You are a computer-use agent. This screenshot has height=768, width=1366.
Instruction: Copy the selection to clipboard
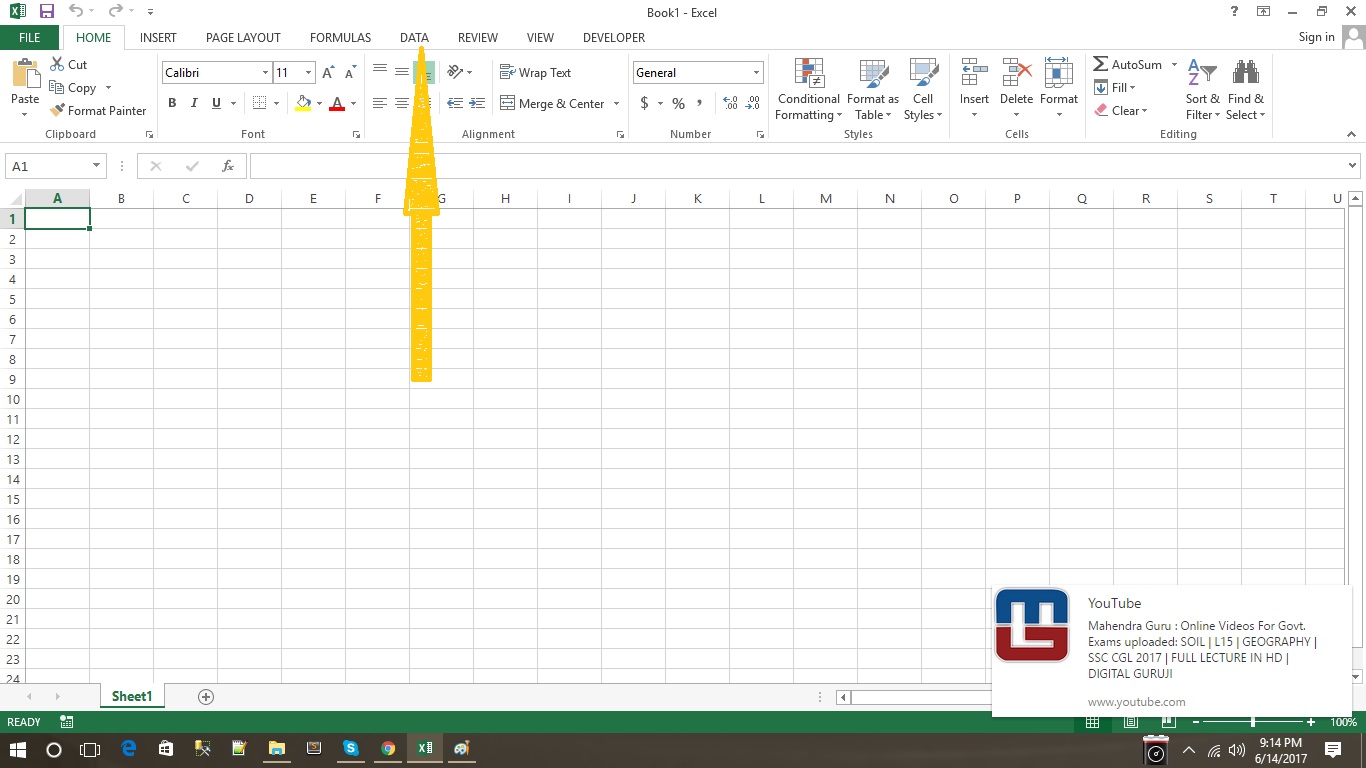pyautogui.click(x=73, y=88)
